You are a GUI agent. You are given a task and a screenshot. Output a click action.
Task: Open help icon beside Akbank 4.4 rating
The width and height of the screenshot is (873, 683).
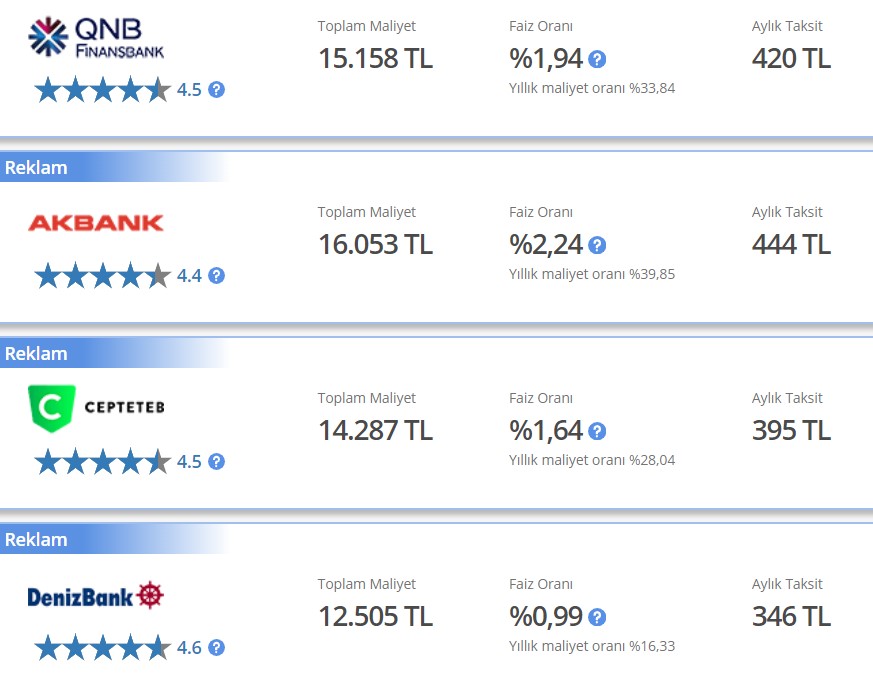(x=216, y=276)
